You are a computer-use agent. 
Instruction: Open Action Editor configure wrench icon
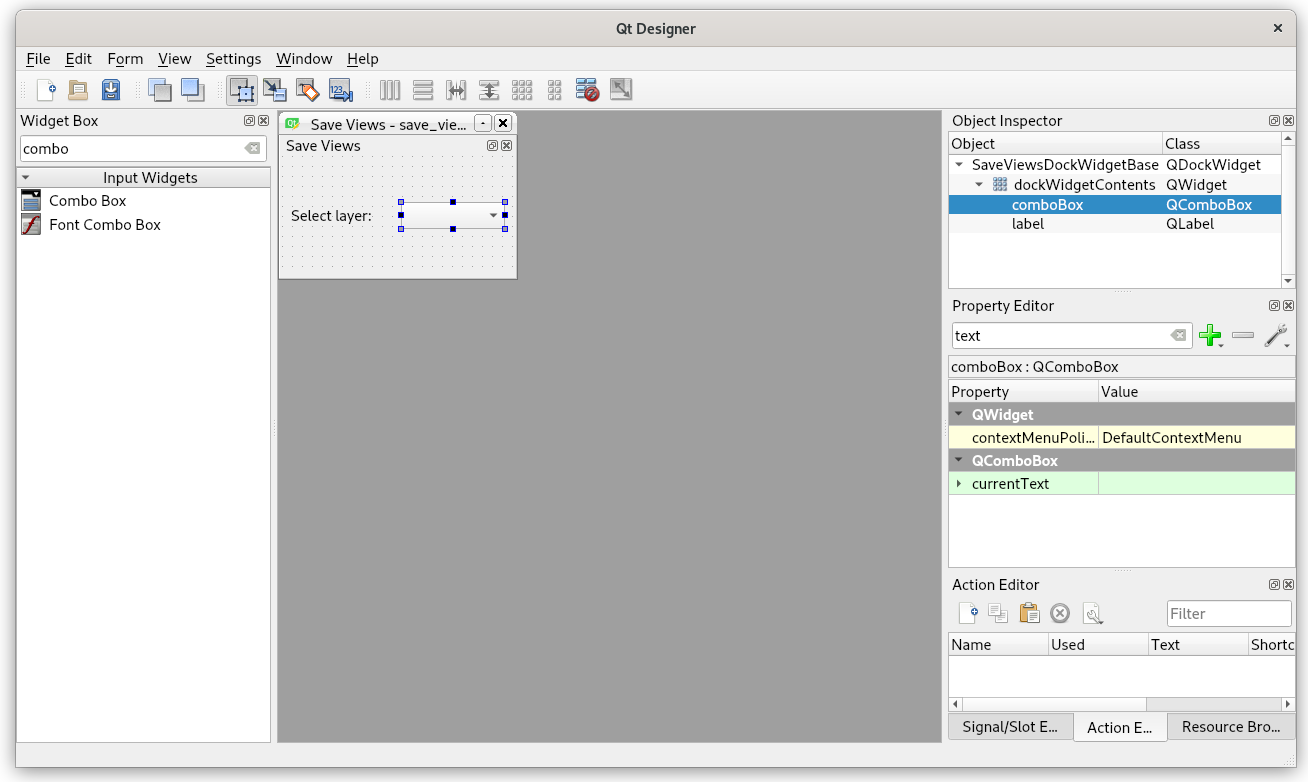pyautogui.click(x=1092, y=613)
